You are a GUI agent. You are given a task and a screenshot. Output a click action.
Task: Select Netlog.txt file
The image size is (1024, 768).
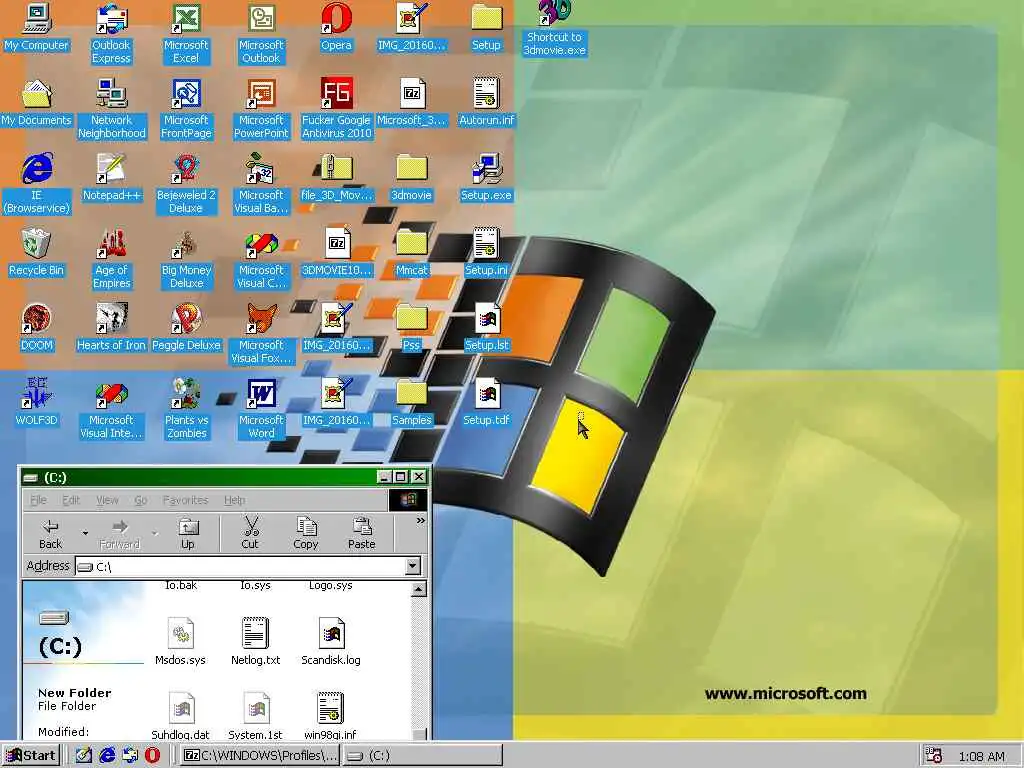[255, 641]
